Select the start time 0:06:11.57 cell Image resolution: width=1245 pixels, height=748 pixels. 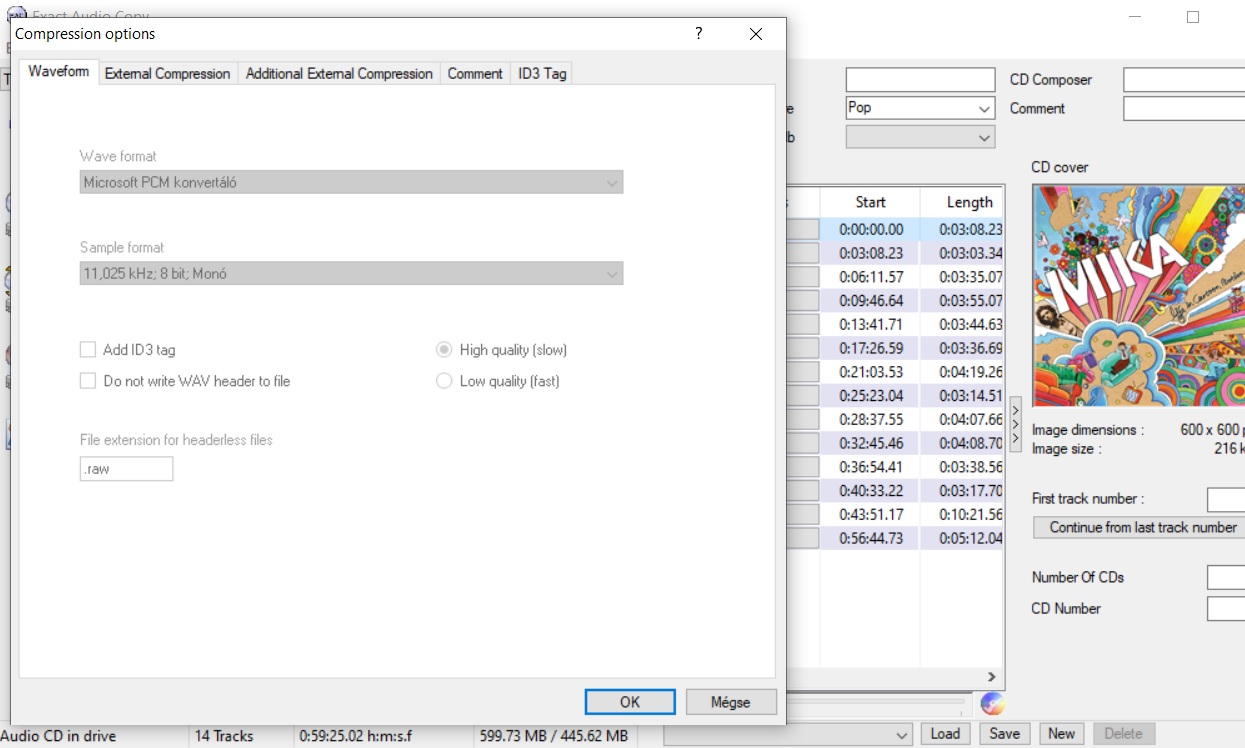coord(870,277)
